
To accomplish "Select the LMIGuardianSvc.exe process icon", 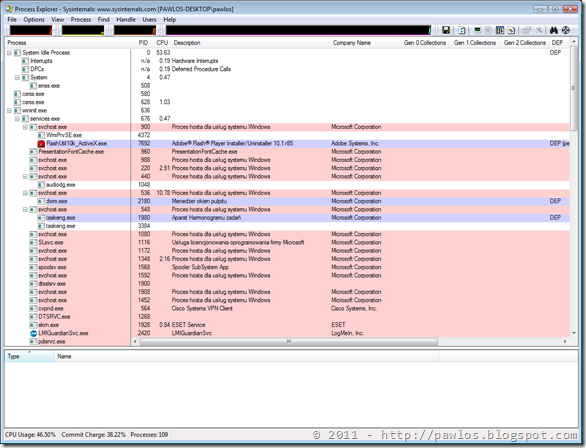I will click(x=33, y=333).
